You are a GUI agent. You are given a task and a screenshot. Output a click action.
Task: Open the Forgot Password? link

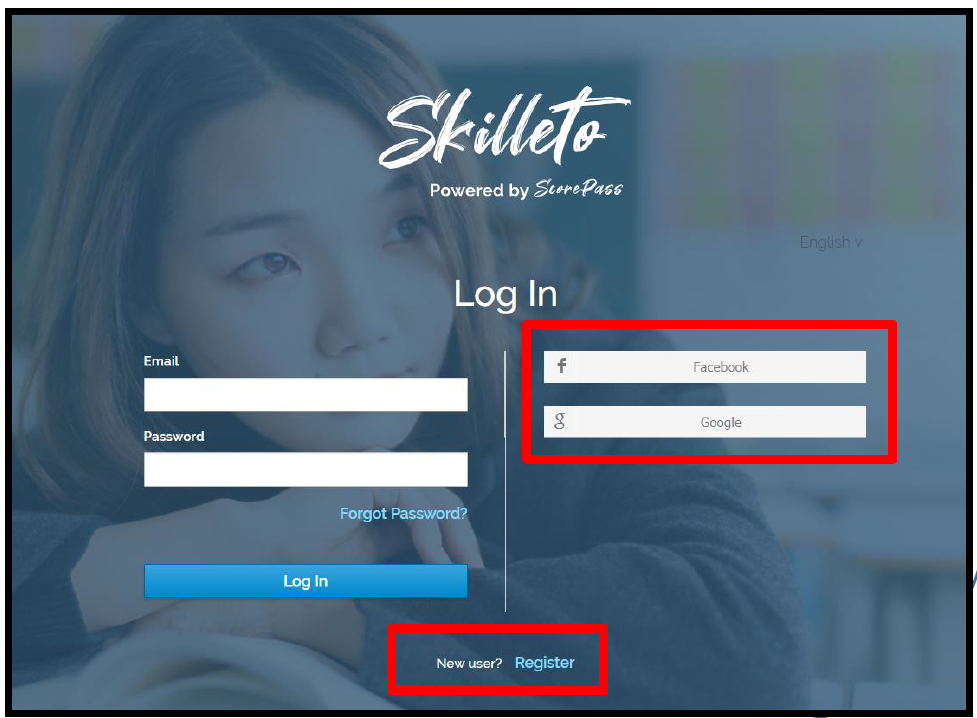403,514
